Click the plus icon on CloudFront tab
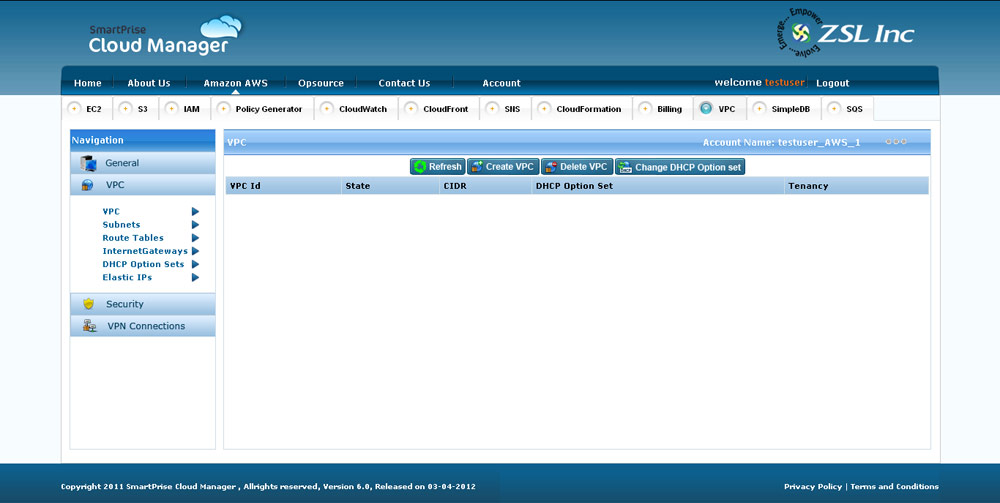 (x=411, y=108)
